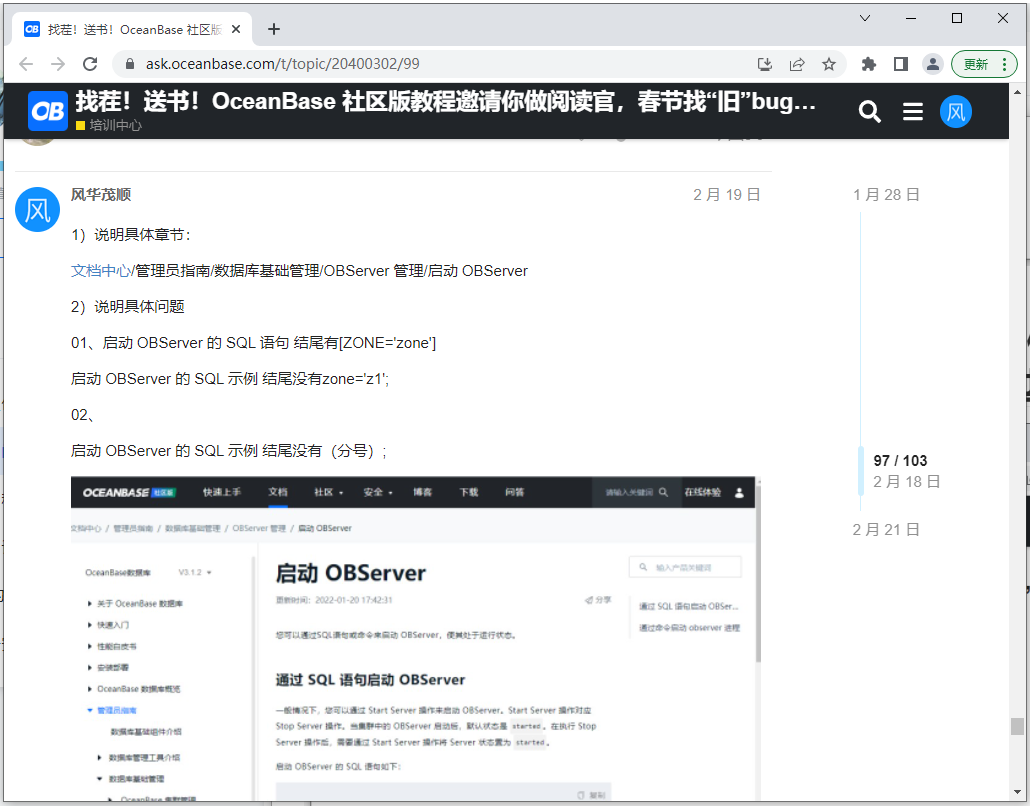Click the poster avatar of 风华茂顺
This screenshot has width=1030, height=806.
click(37, 210)
